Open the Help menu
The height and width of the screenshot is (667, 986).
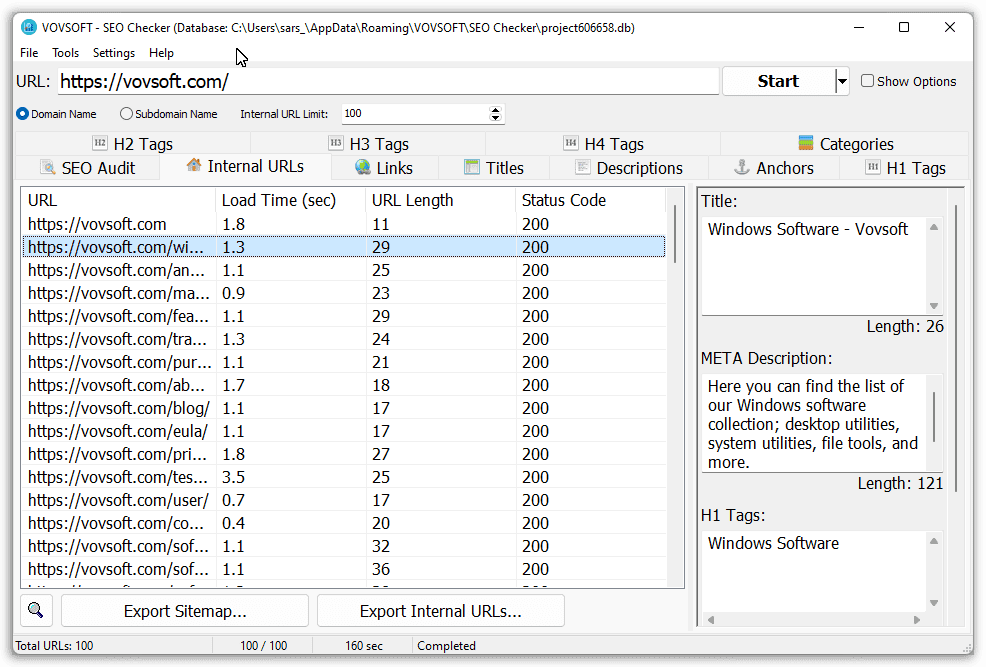[x=161, y=53]
